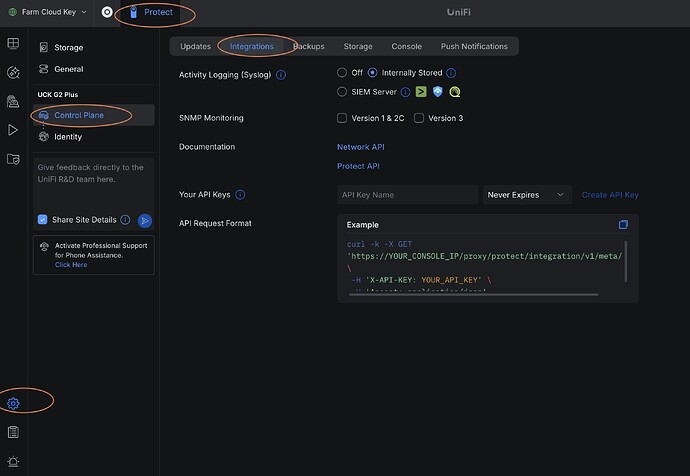The height and width of the screenshot is (476, 690).
Task: Open the clipboard log icon in the sidebar
Action: click(x=13, y=432)
